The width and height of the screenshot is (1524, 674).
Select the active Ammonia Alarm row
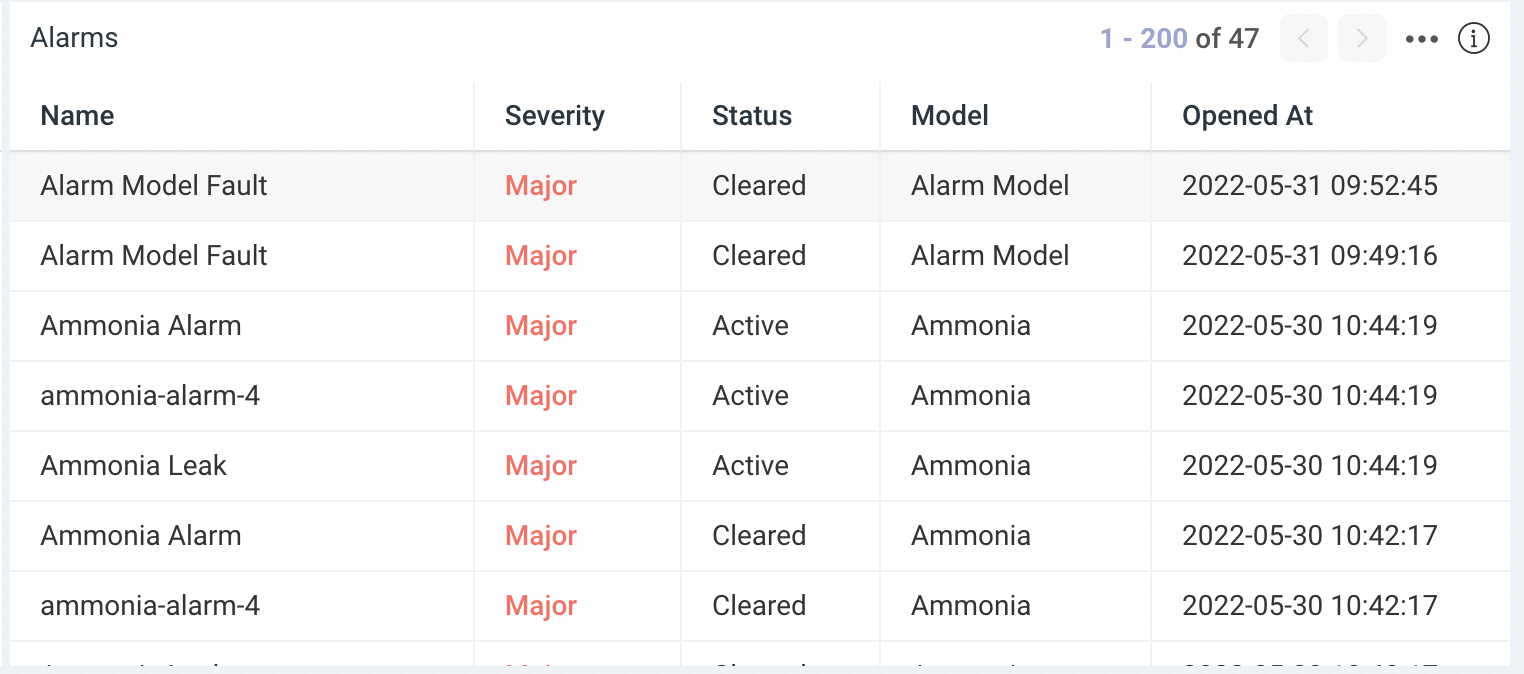(x=760, y=326)
